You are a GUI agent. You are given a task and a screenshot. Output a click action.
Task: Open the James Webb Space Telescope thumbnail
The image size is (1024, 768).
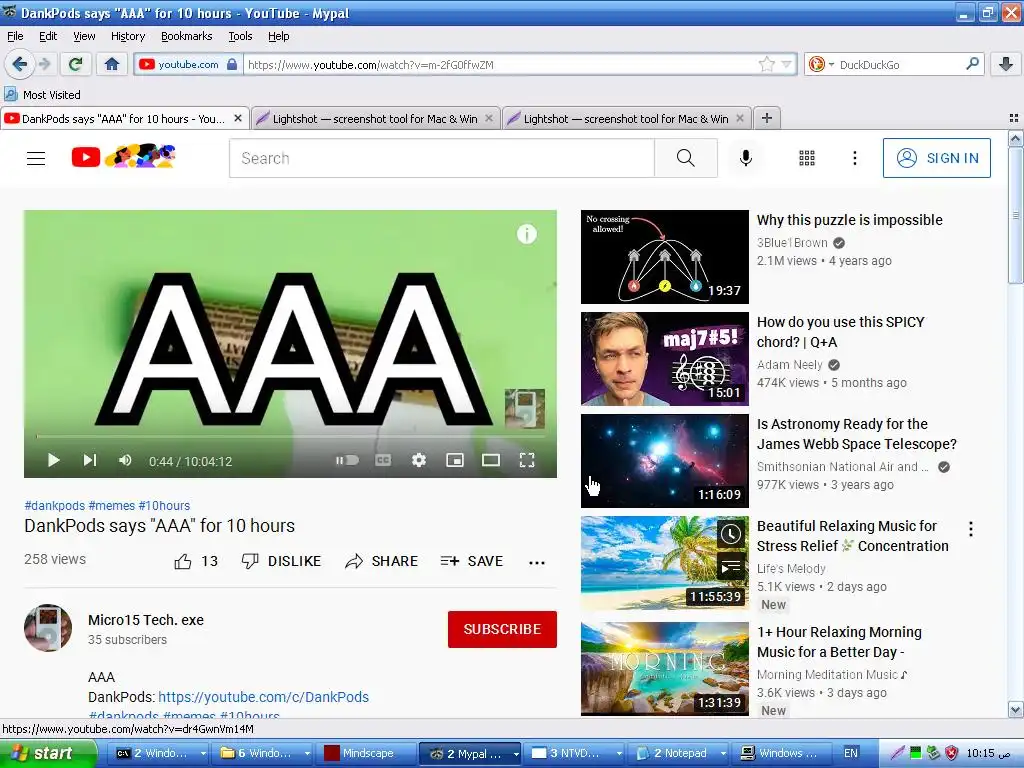pos(665,461)
